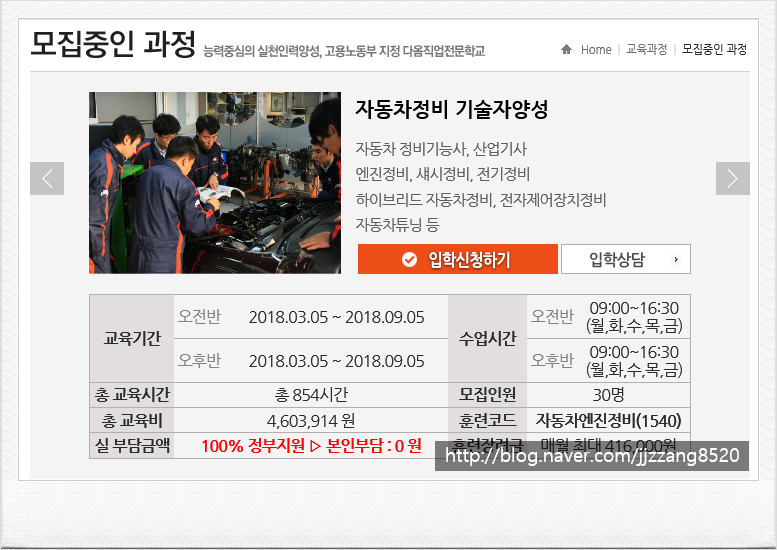Image resolution: width=777 pixels, height=550 pixels.
Task: Click the small arrow on 입학상담
Action: pyautogui.click(x=676, y=259)
